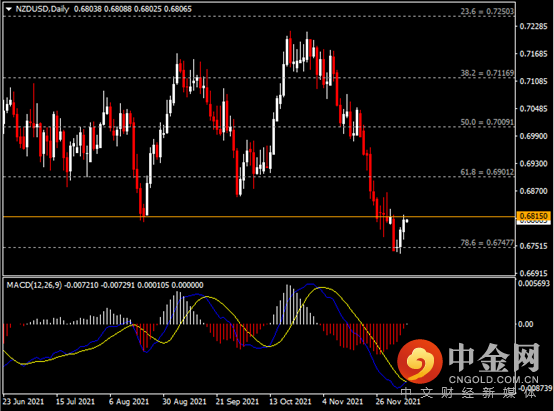This screenshot has height=411, width=554.
Task: Click the 26 Nov 2021 date label
Action: click(x=398, y=402)
